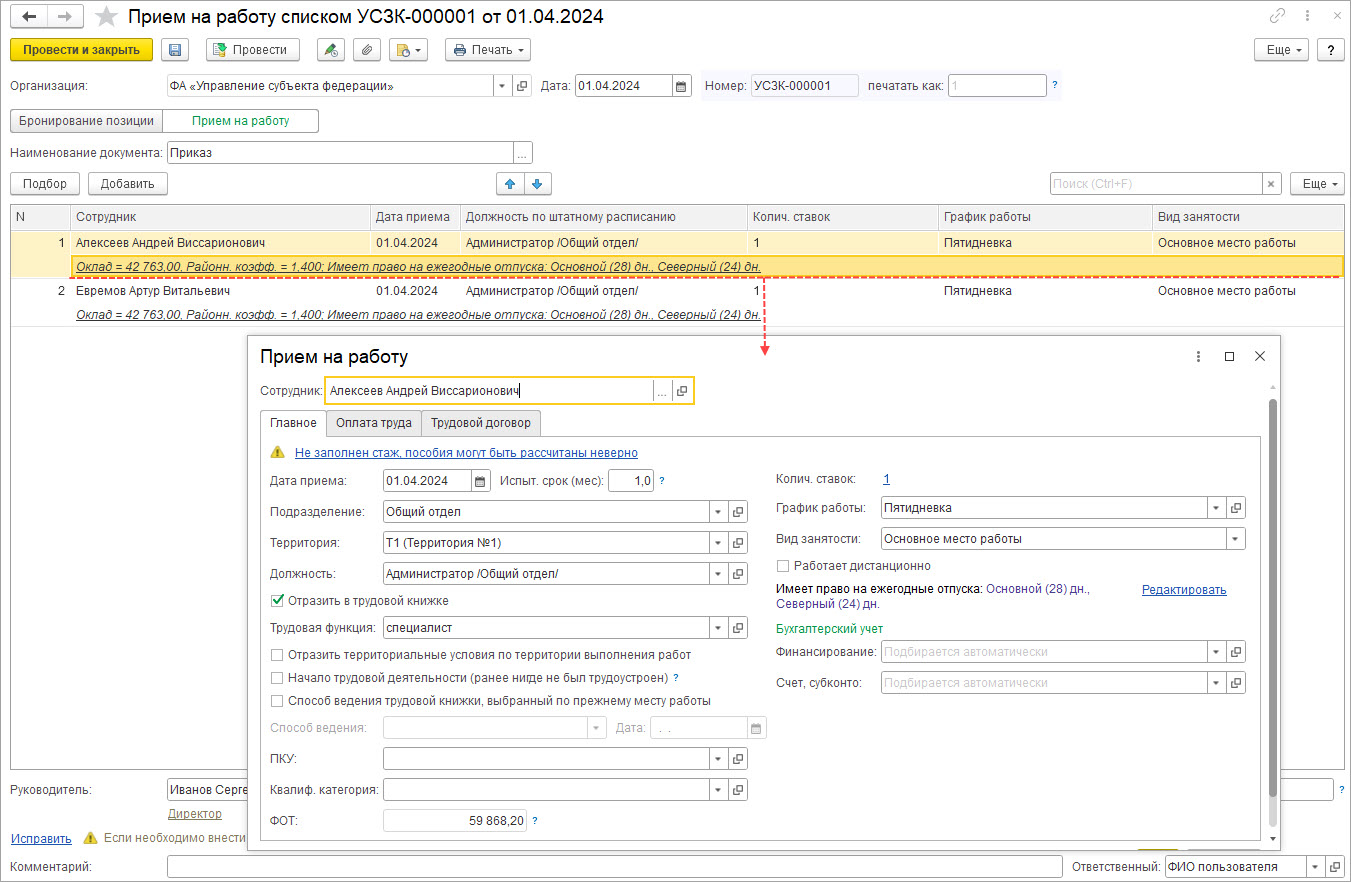Open employee selection ellipsis in Сотрудник field
The height and width of the screenshot is (882, 1351).
(x=662, y=391)
